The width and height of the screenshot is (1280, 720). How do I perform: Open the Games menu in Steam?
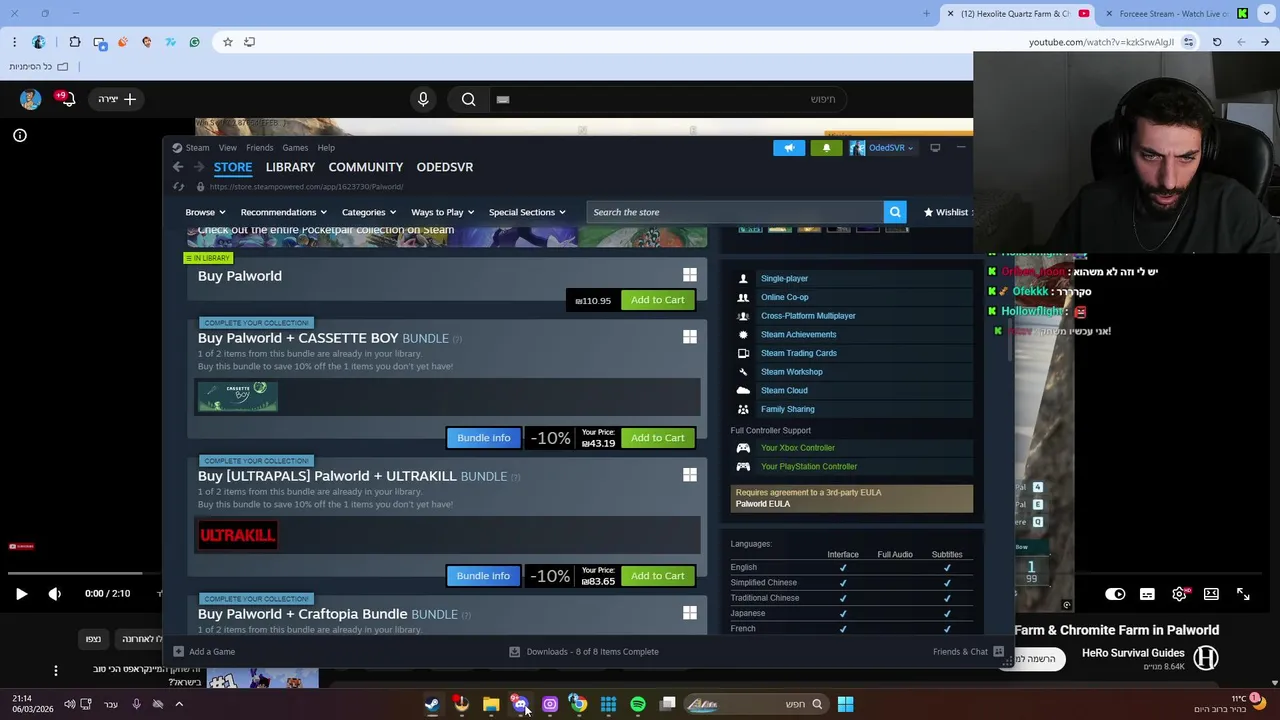pyautogui.click(x=295, y=148)
